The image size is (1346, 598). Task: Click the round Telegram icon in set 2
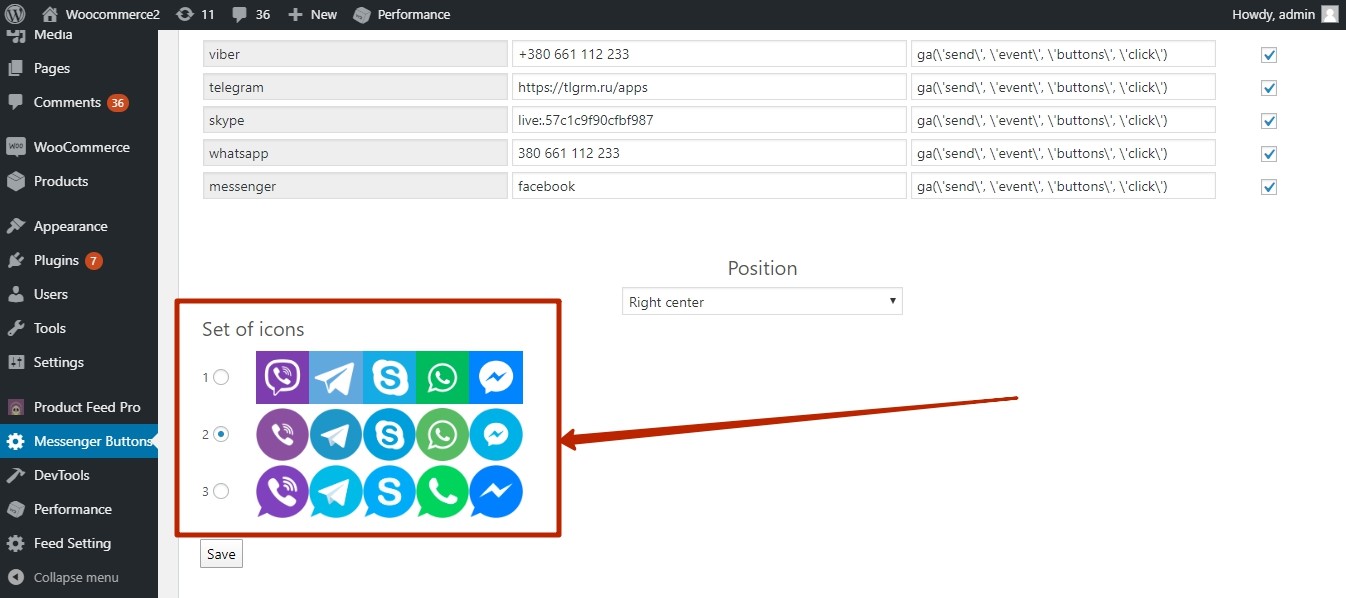(x=336, y=435)
